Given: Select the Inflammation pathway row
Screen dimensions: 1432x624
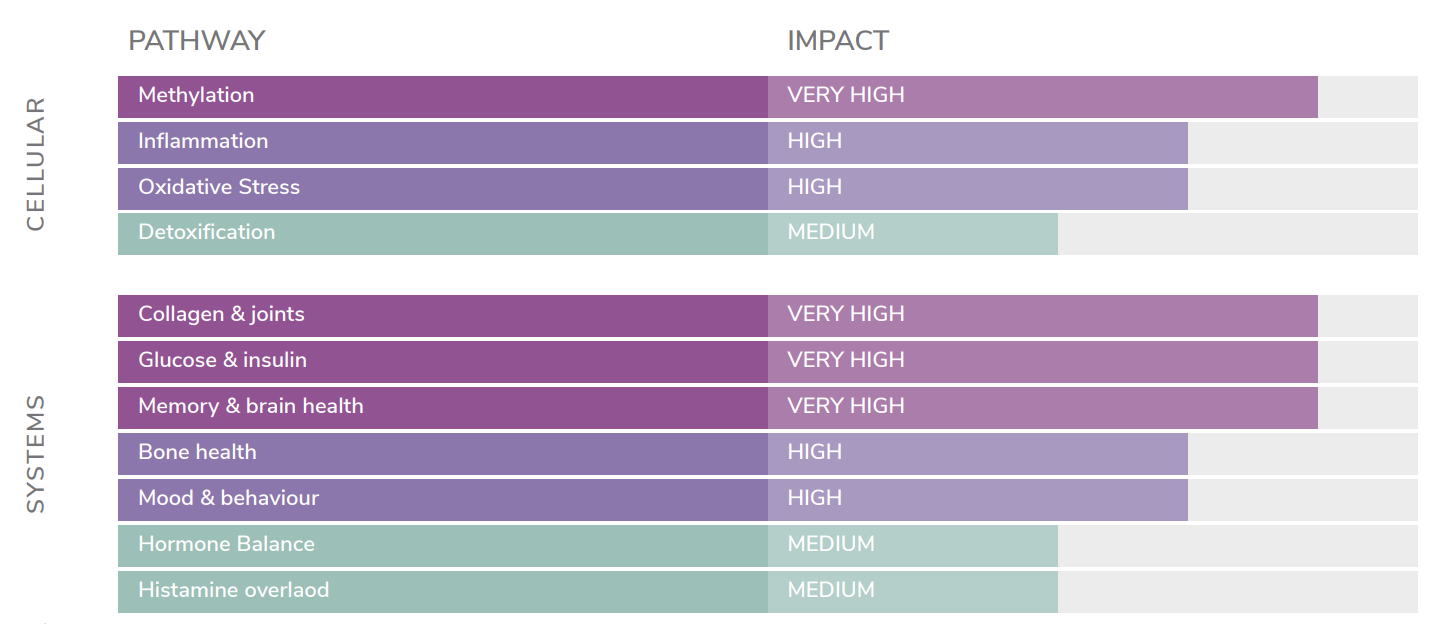Looking at the screenshot, I should (767, 143).
